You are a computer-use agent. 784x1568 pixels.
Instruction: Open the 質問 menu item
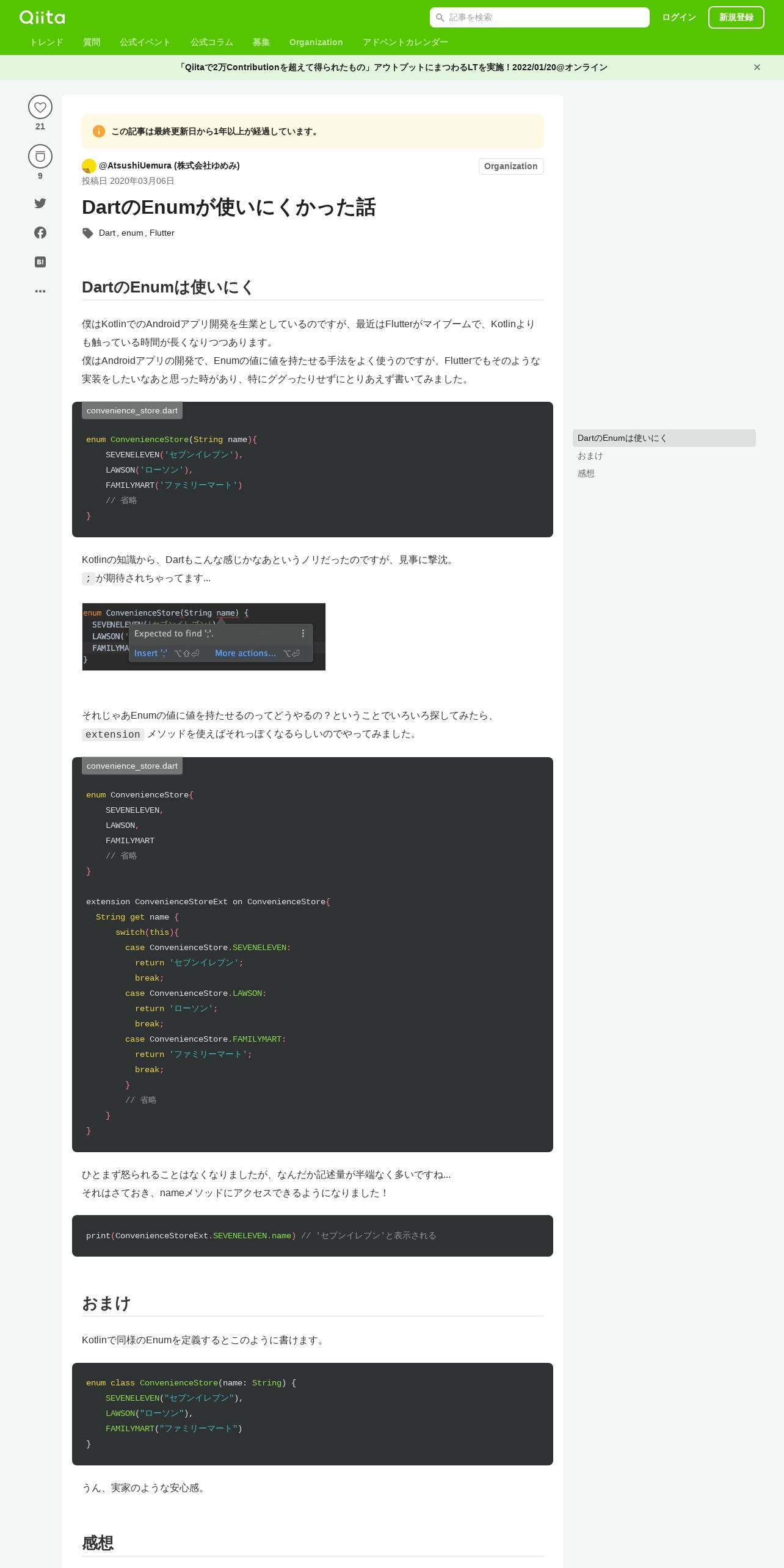tap(92, 42)
